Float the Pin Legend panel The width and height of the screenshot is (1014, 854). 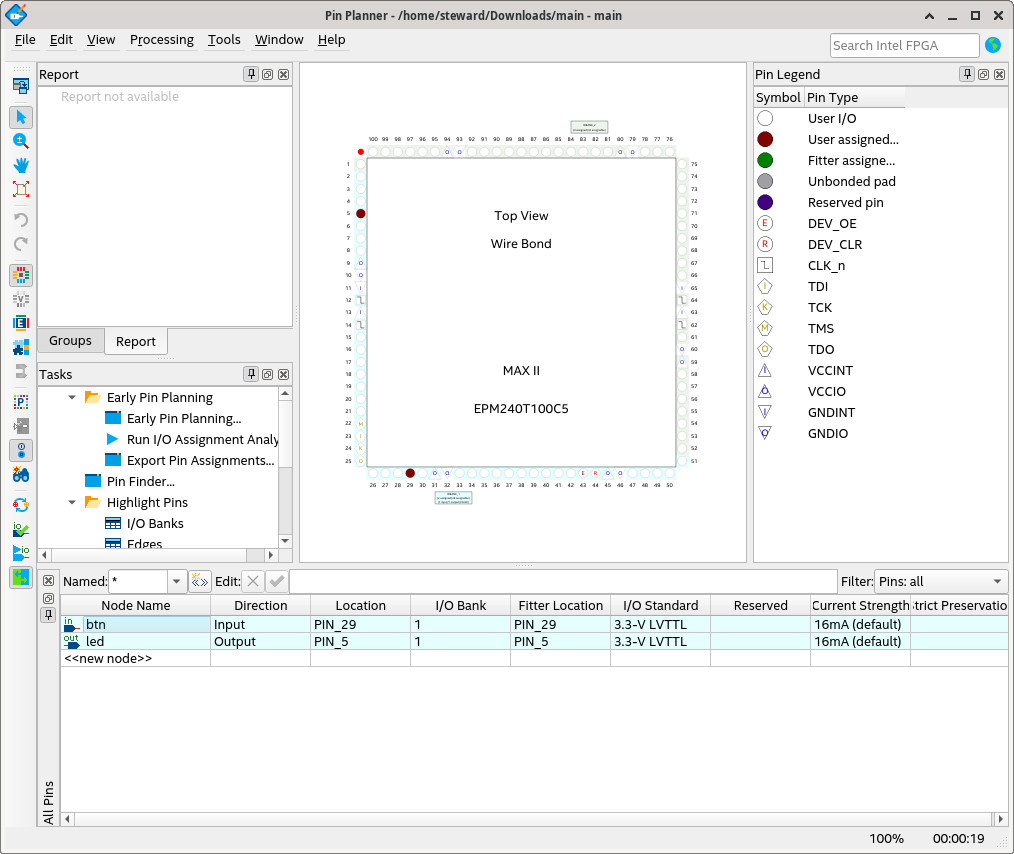click(x=984, y=74)
